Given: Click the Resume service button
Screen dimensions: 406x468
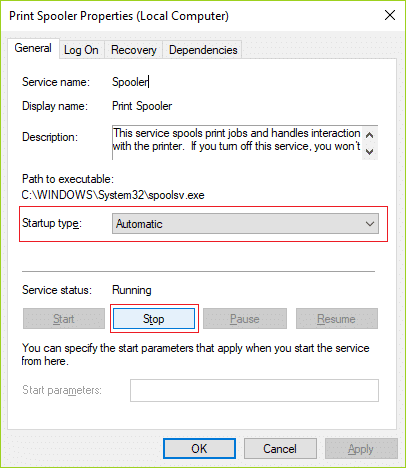Looking at the screenshot, I should (x=337, y=319).
